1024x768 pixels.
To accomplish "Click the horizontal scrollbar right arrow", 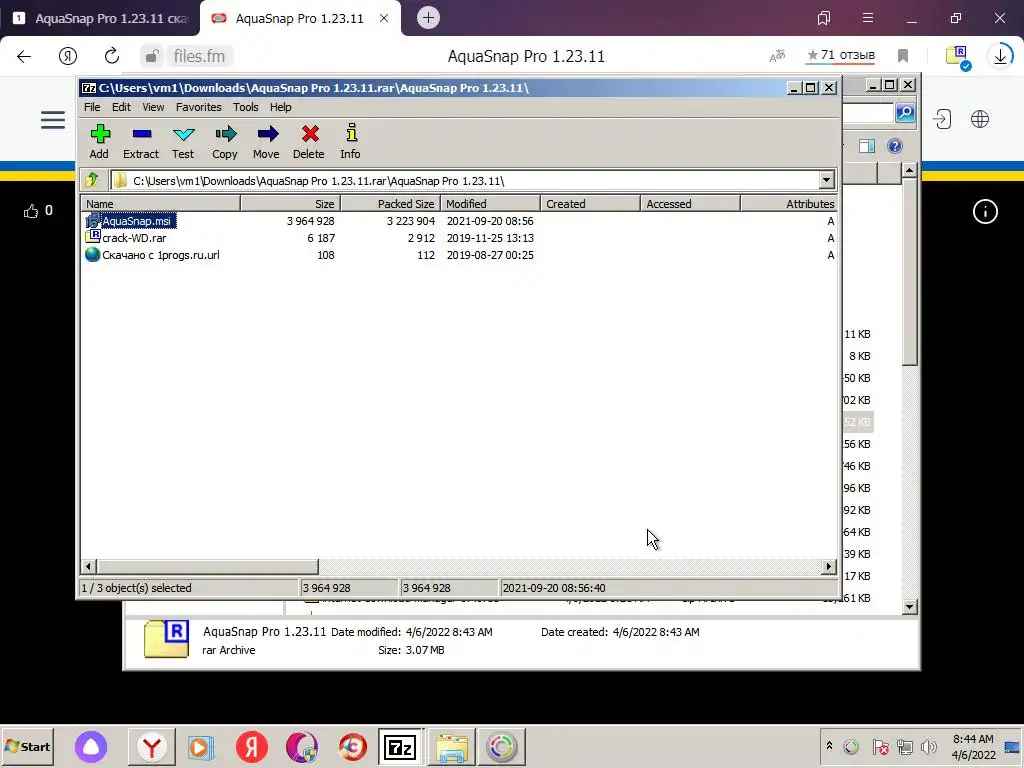I will coord(829,567).
